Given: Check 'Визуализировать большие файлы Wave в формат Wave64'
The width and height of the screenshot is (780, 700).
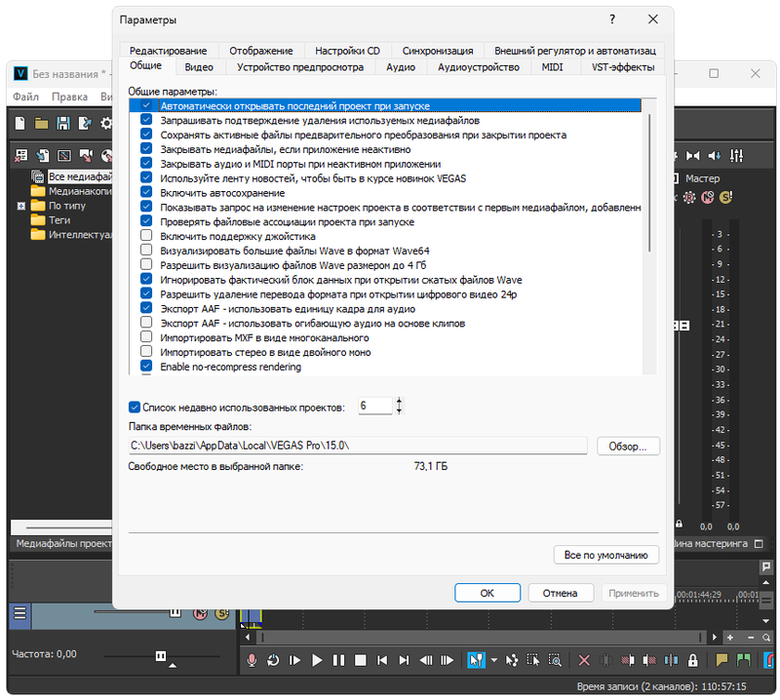Looking at the screenshot, I should (x=146, y=250).
